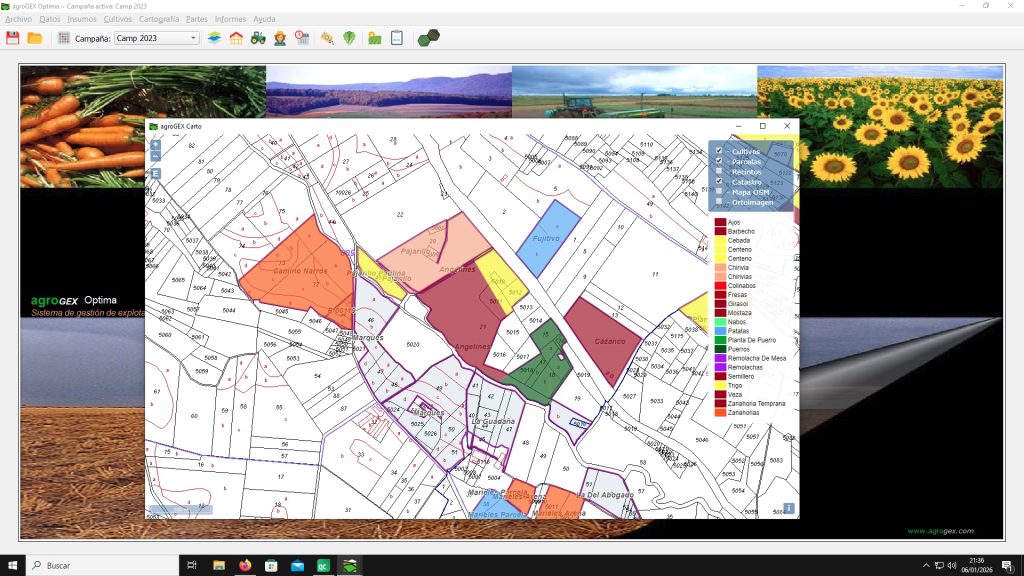1024x576 pixels.
Task: Zoom in the map with plus button
Action: [x=156, y=145]
